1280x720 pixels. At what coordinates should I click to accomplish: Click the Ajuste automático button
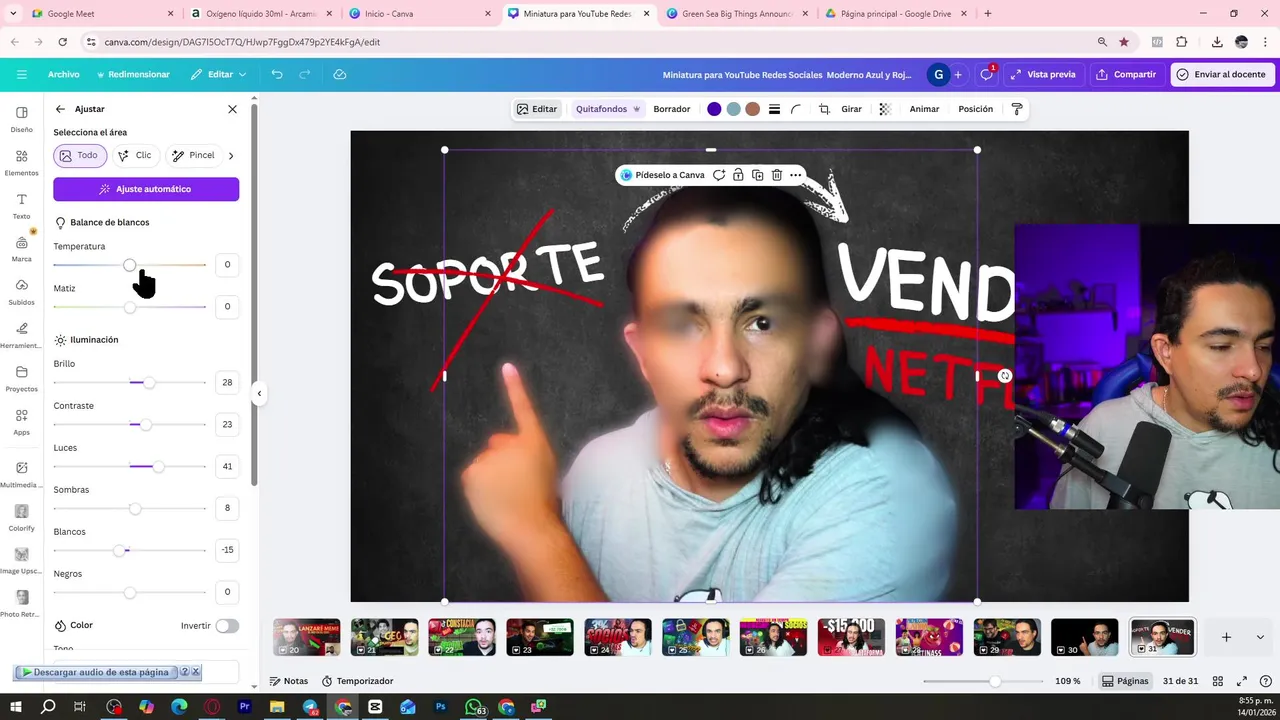click(146, 189)
